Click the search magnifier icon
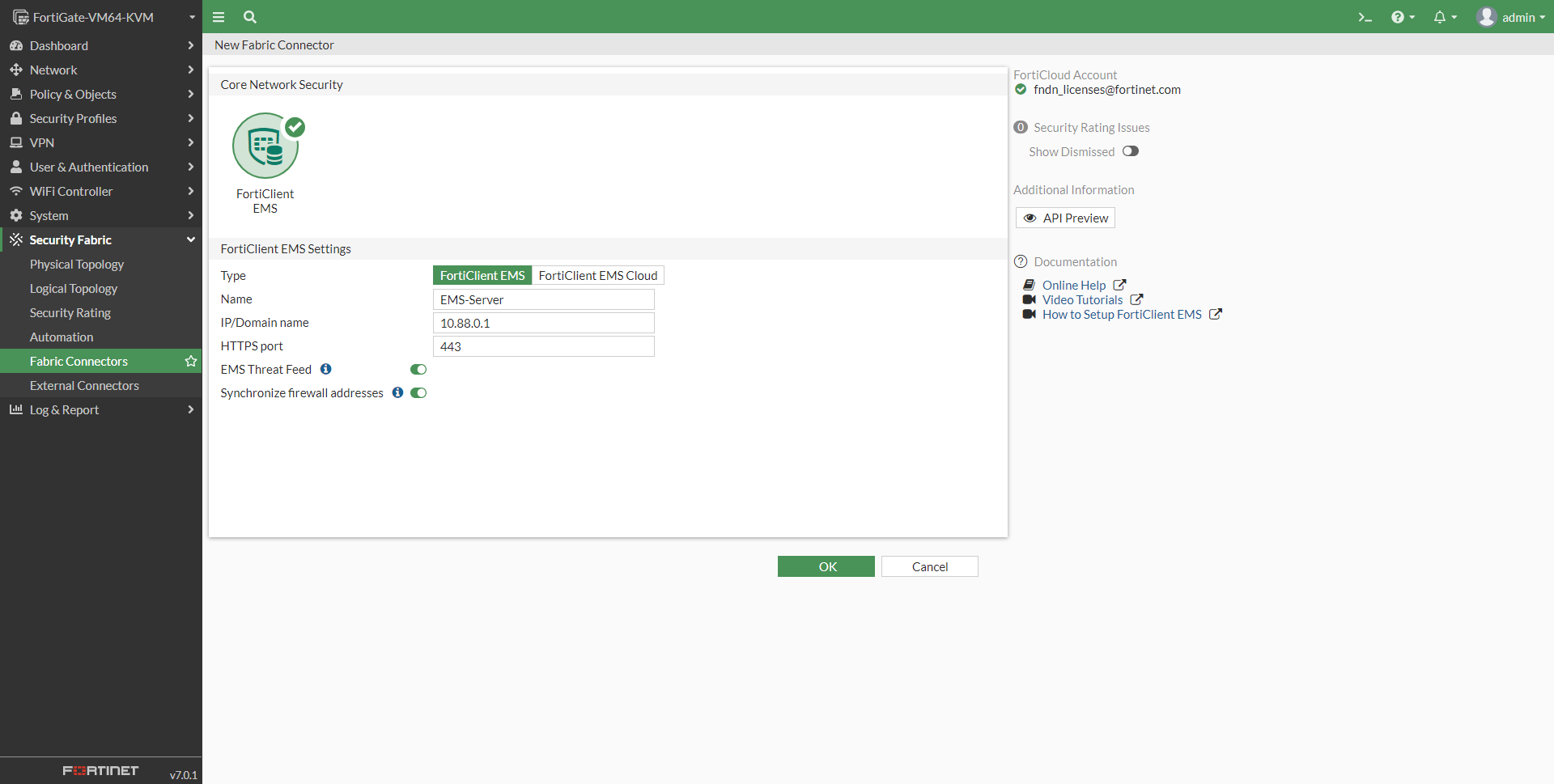The width and height of the screenshot is (1554, 784). [x=250, y=17]
